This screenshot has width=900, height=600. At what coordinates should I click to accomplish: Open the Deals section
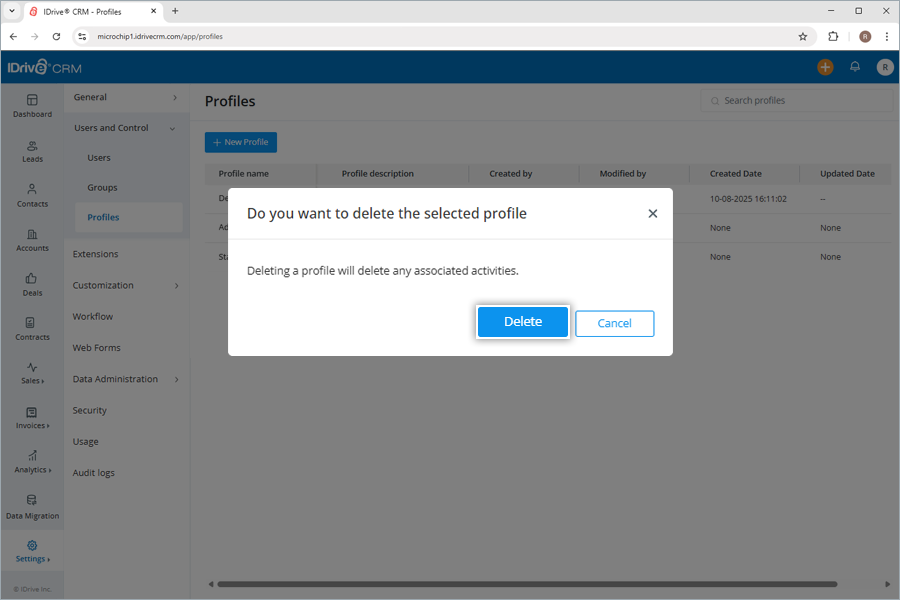point(32,285)
